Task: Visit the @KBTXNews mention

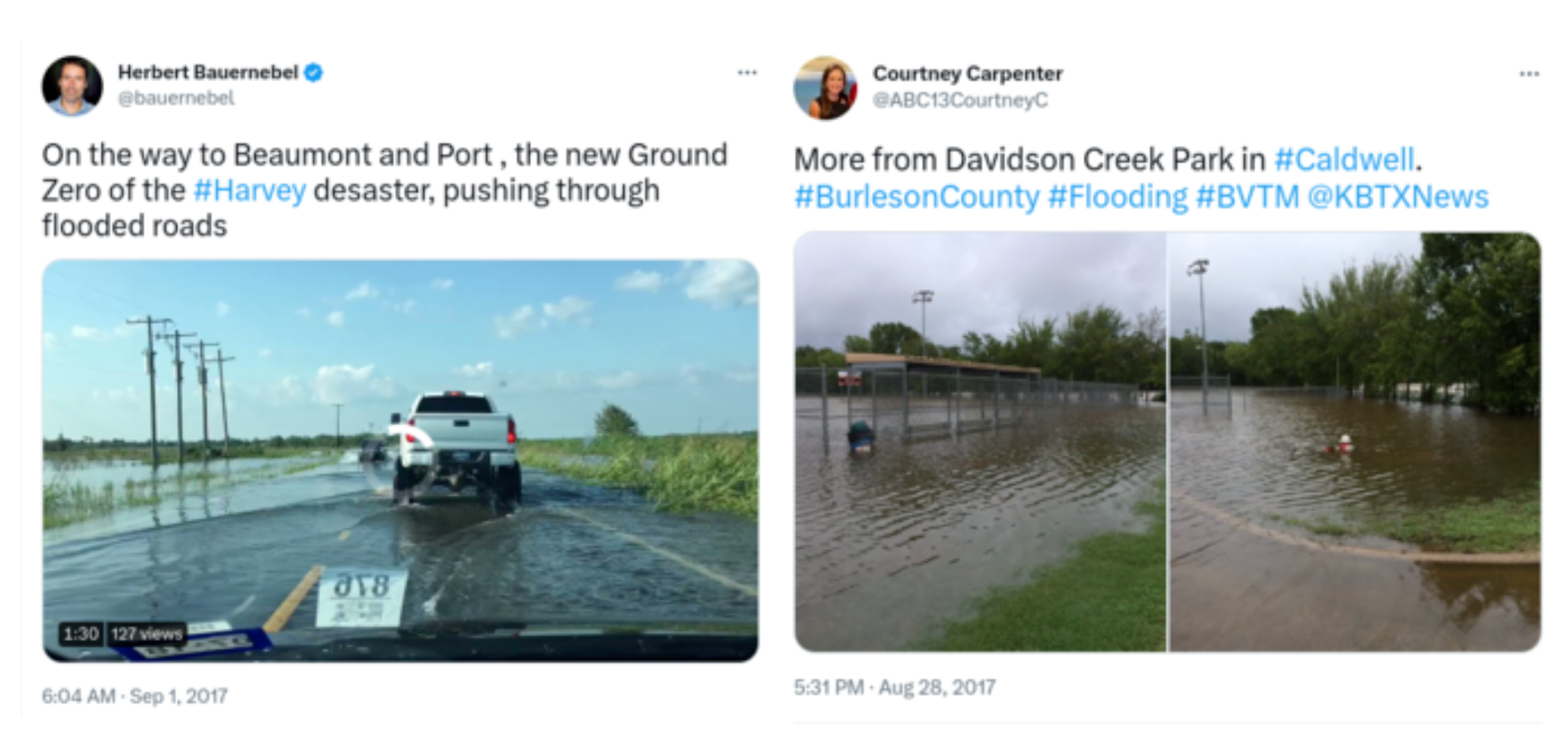Action: click(1397, 196)
